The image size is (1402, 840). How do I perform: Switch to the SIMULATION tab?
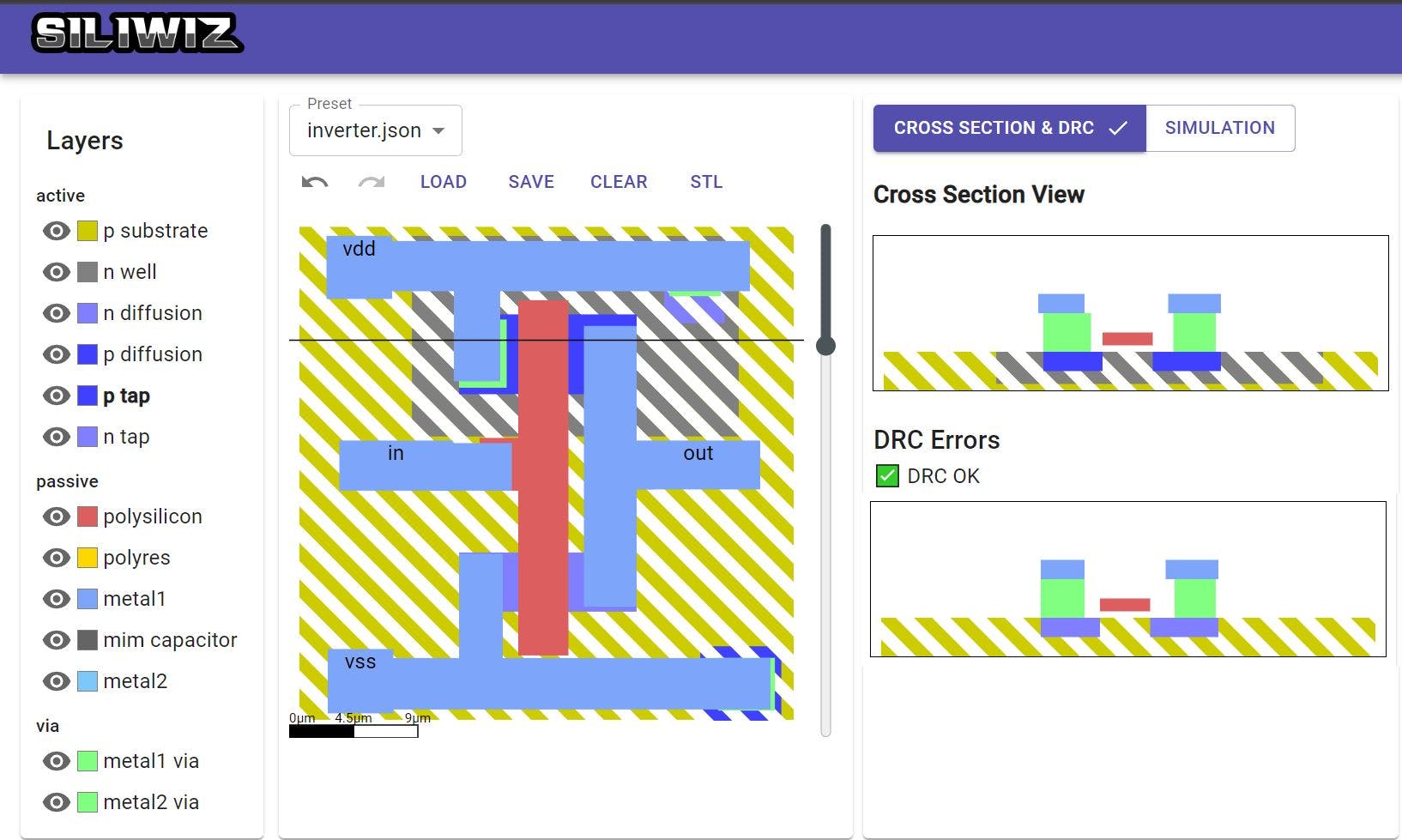[1219, 127]
